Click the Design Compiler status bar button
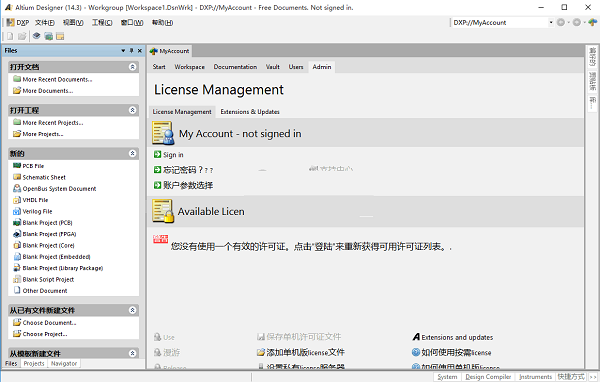The width and height of the screenshot is (600, 382). (x=488, y=377)
